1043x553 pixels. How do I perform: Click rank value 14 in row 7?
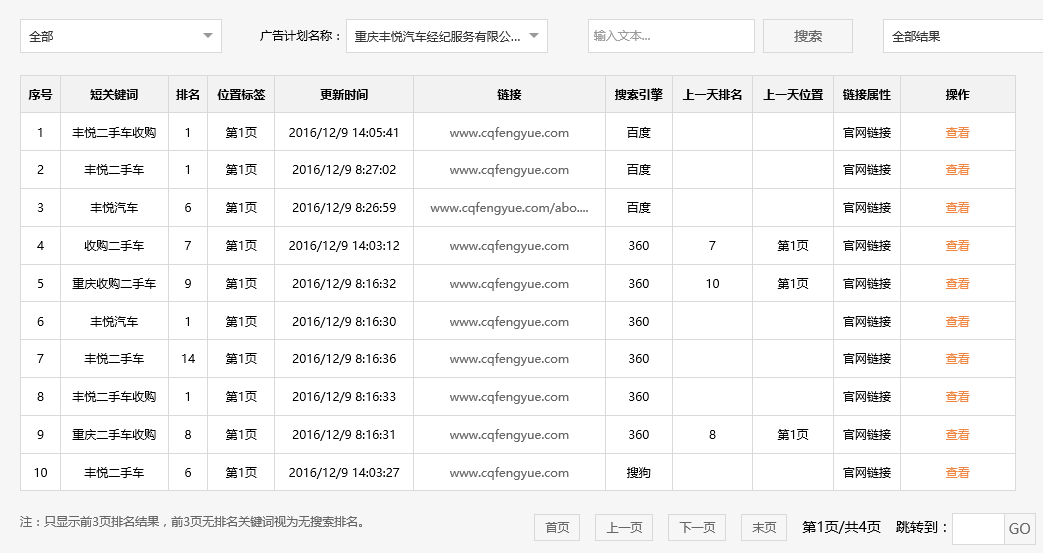[188, 359]
